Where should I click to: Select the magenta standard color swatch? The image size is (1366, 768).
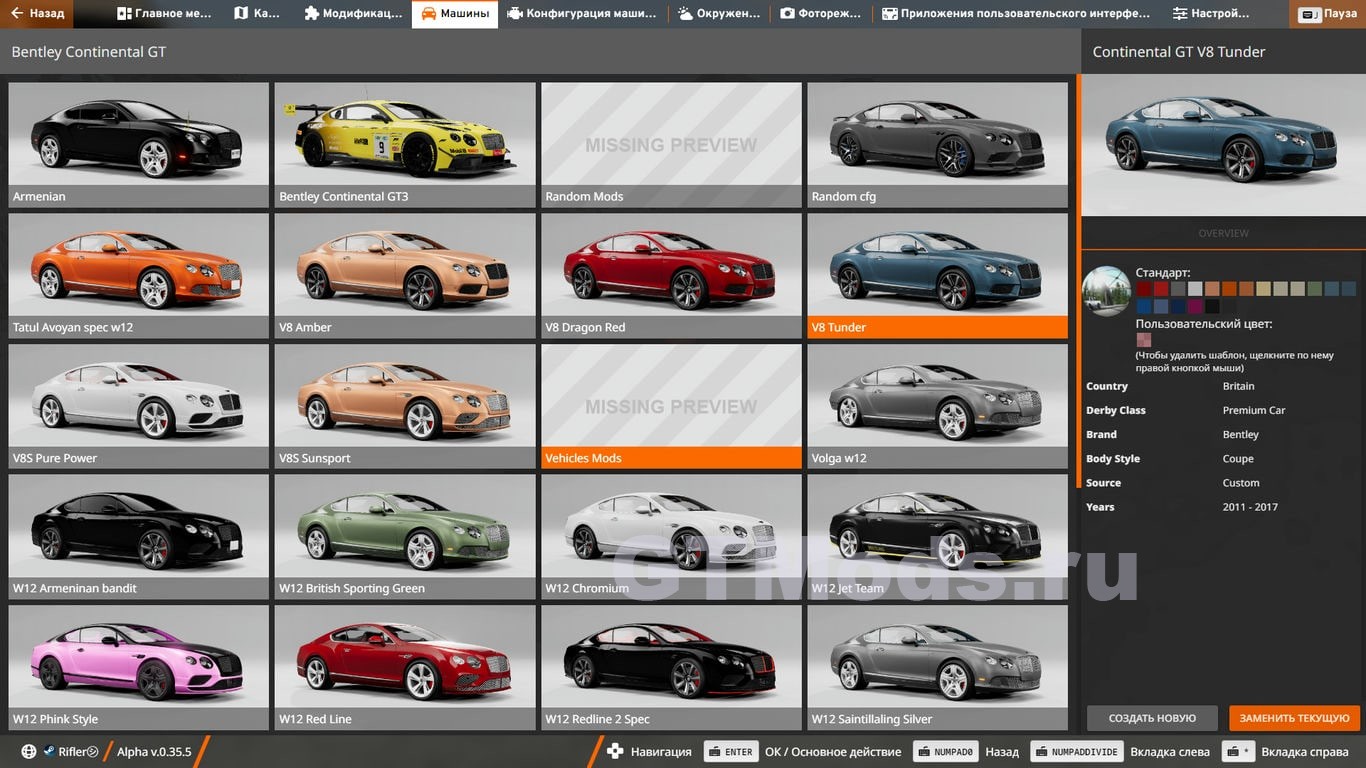click(x=1195, y=306)
